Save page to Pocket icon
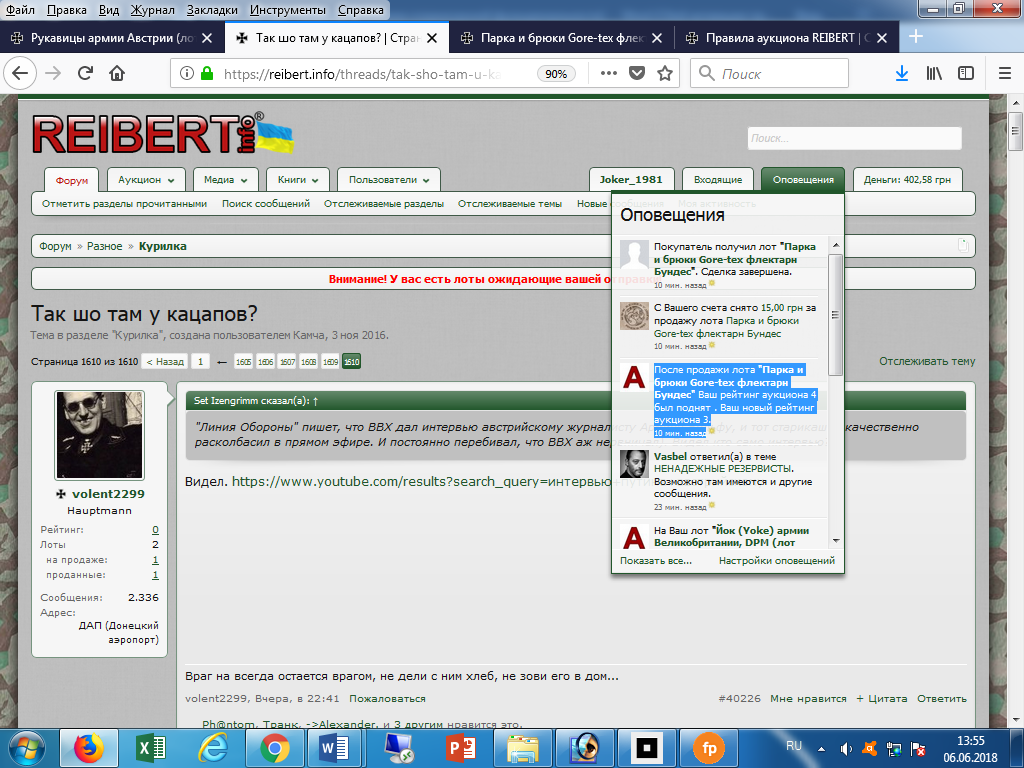1024x768 pixels. 637,74
